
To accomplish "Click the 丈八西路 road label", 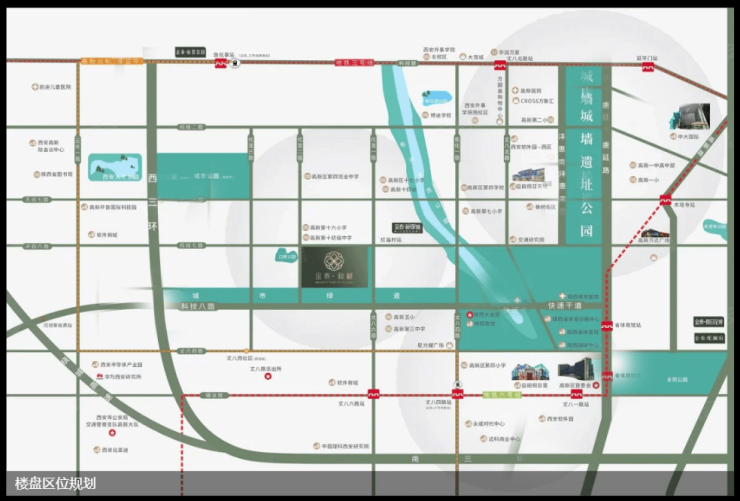I will 191,351.
